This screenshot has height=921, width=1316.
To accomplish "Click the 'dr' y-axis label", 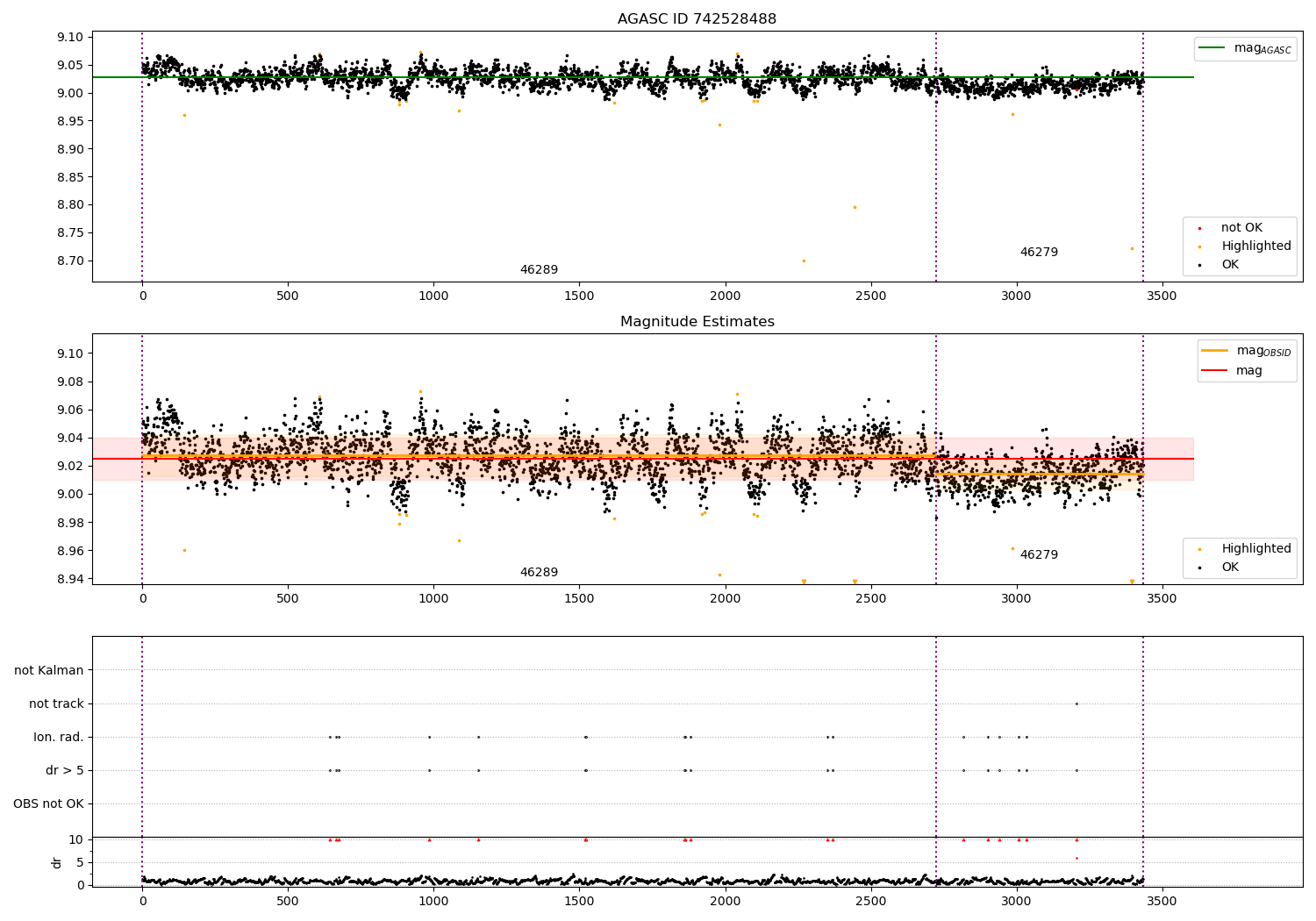I will pos(57,862).
